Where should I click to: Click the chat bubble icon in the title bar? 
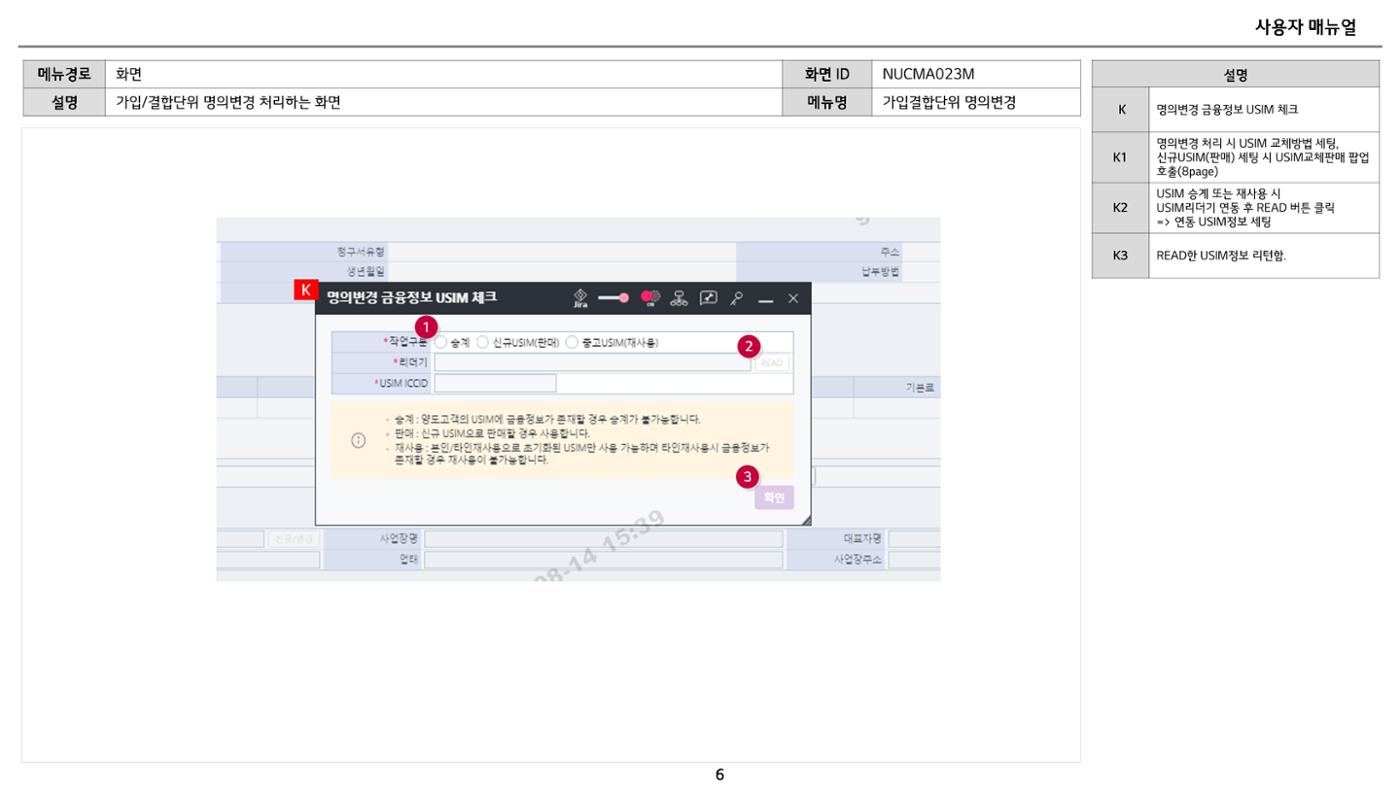(708, 298)
